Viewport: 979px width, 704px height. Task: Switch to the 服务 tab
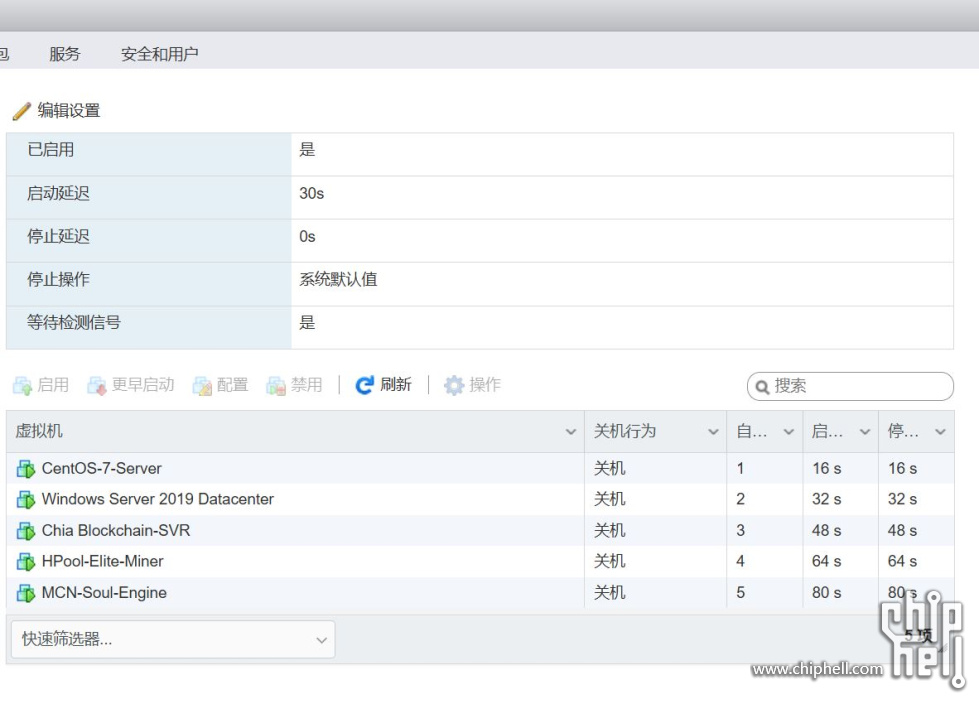tap(65, 54)
